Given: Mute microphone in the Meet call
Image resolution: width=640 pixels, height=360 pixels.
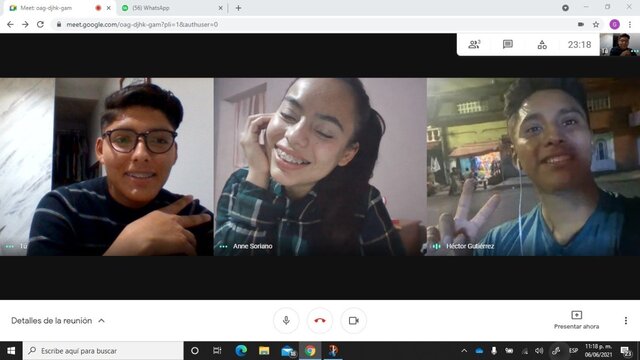Looking at the screenshot, I should [286, 320].
